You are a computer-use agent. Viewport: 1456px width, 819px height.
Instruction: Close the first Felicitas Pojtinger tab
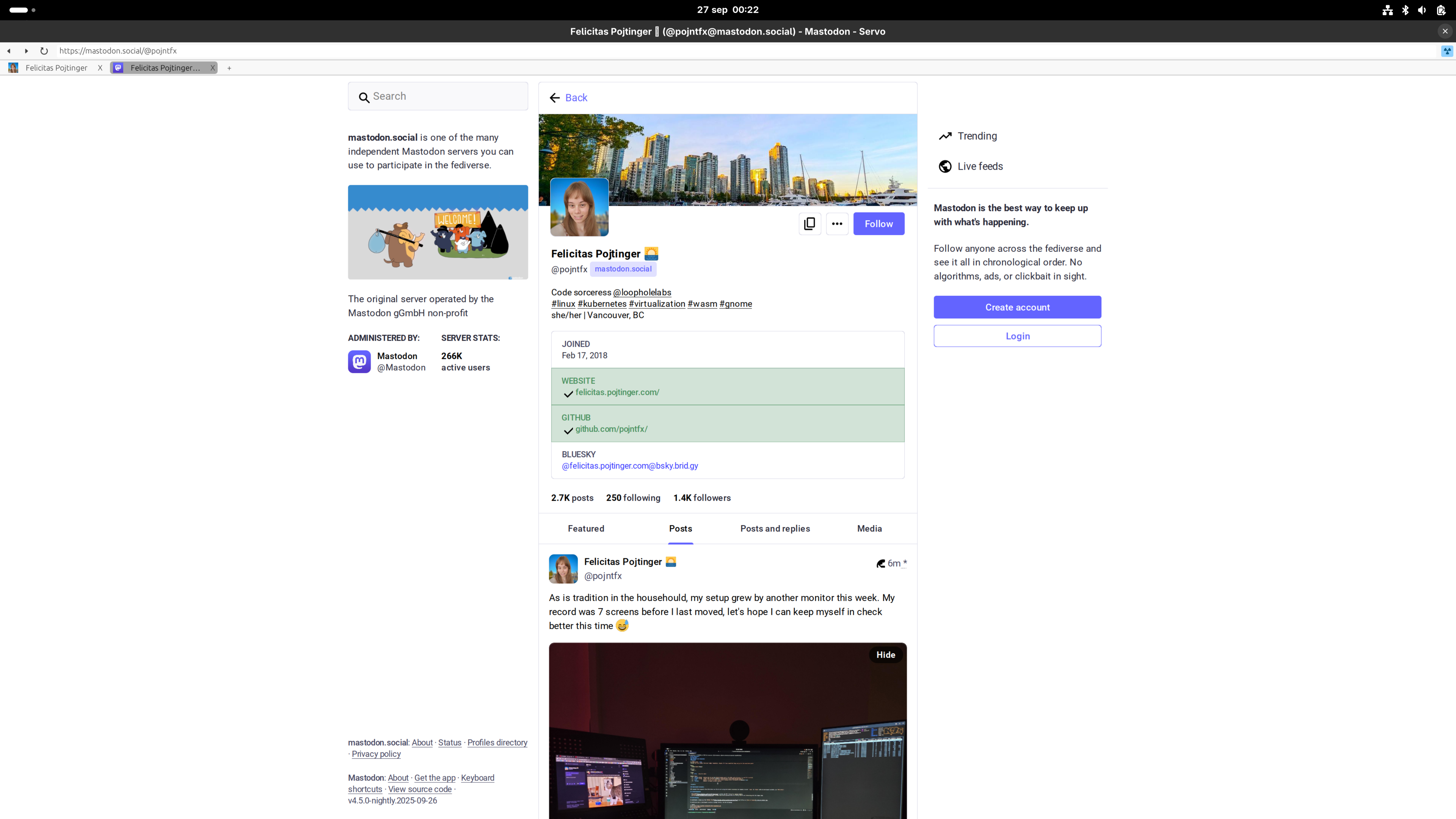pos(100,68)
